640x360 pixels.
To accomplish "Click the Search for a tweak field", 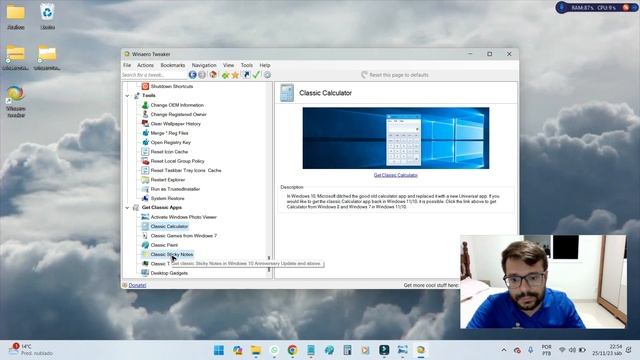I will pos(154,75).
